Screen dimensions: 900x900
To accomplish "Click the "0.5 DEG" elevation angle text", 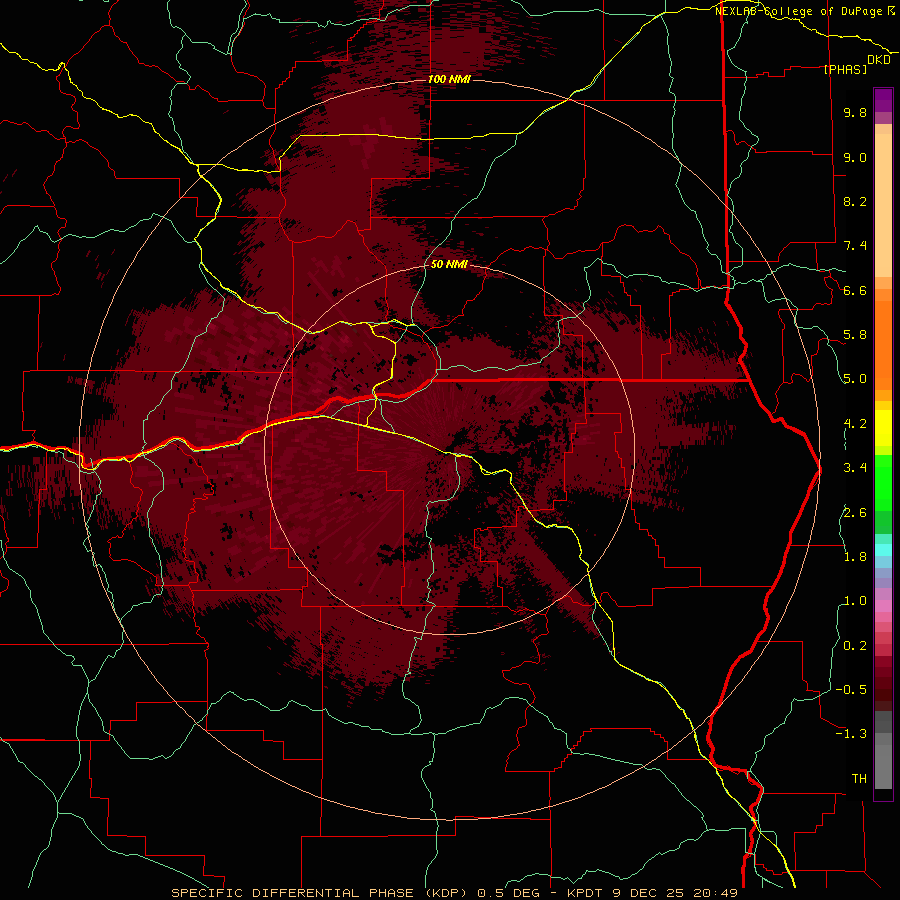I will (x=509, y=893).
